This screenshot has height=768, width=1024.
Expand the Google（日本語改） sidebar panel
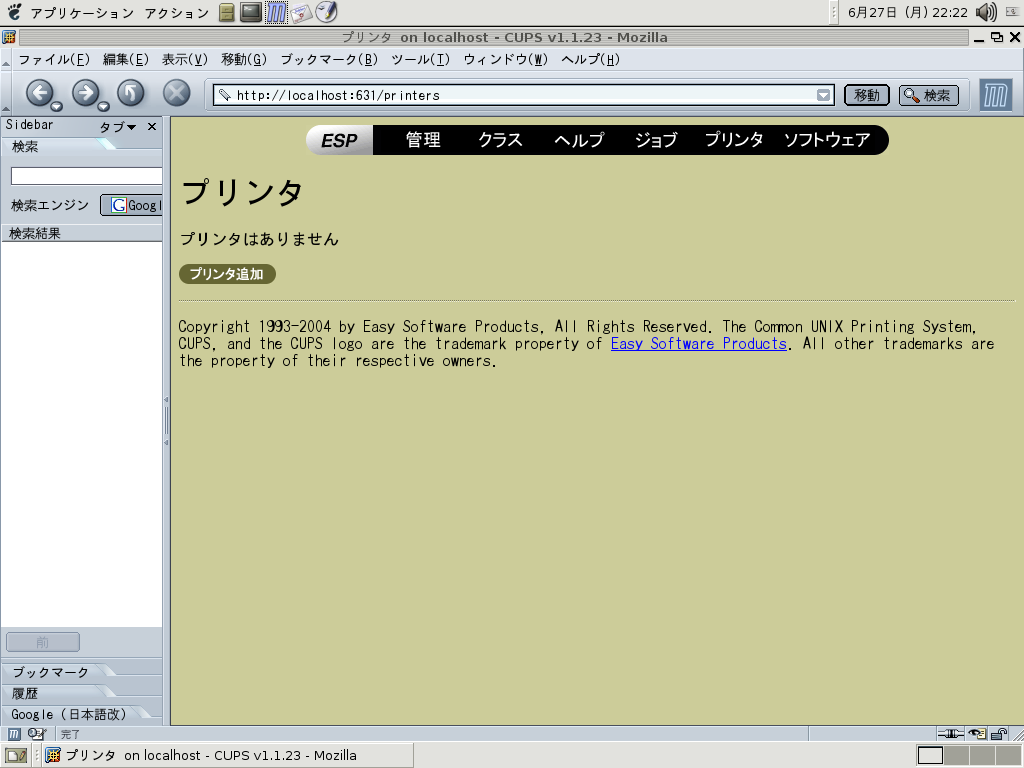click(69, 714)
